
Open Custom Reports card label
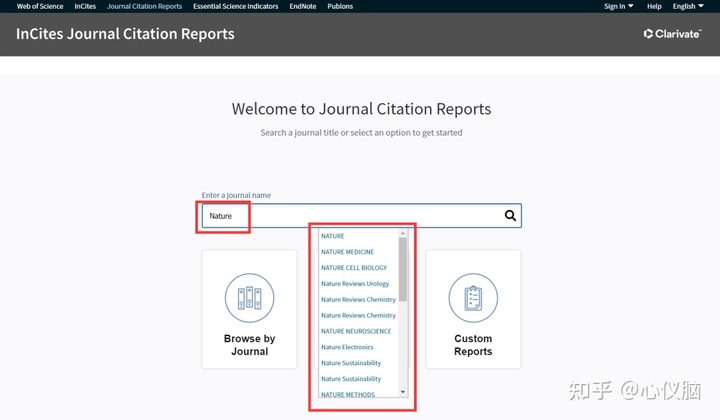pyautogui.click(x=473, y=345)
